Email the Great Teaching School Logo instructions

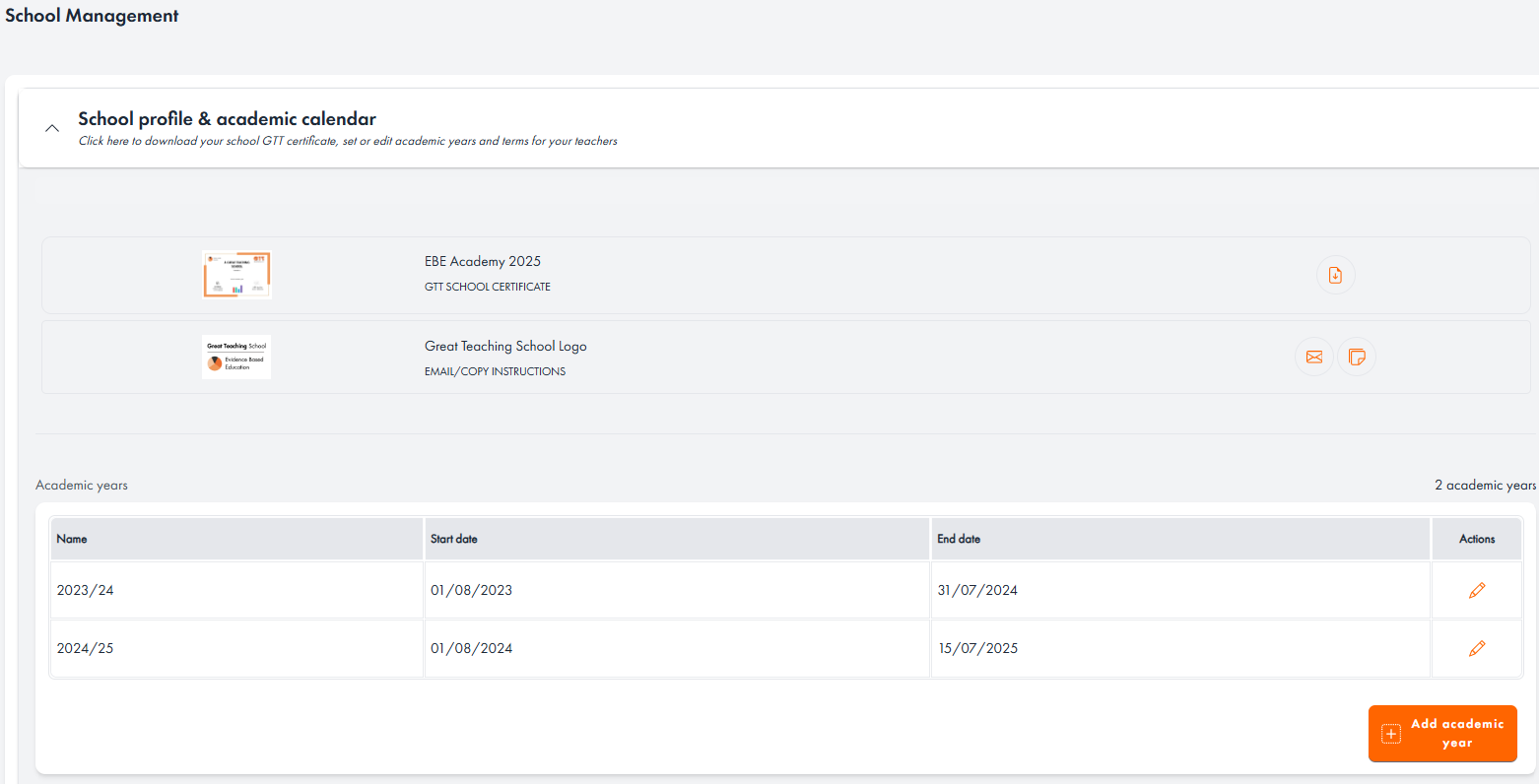click(x=1314, y=357)
